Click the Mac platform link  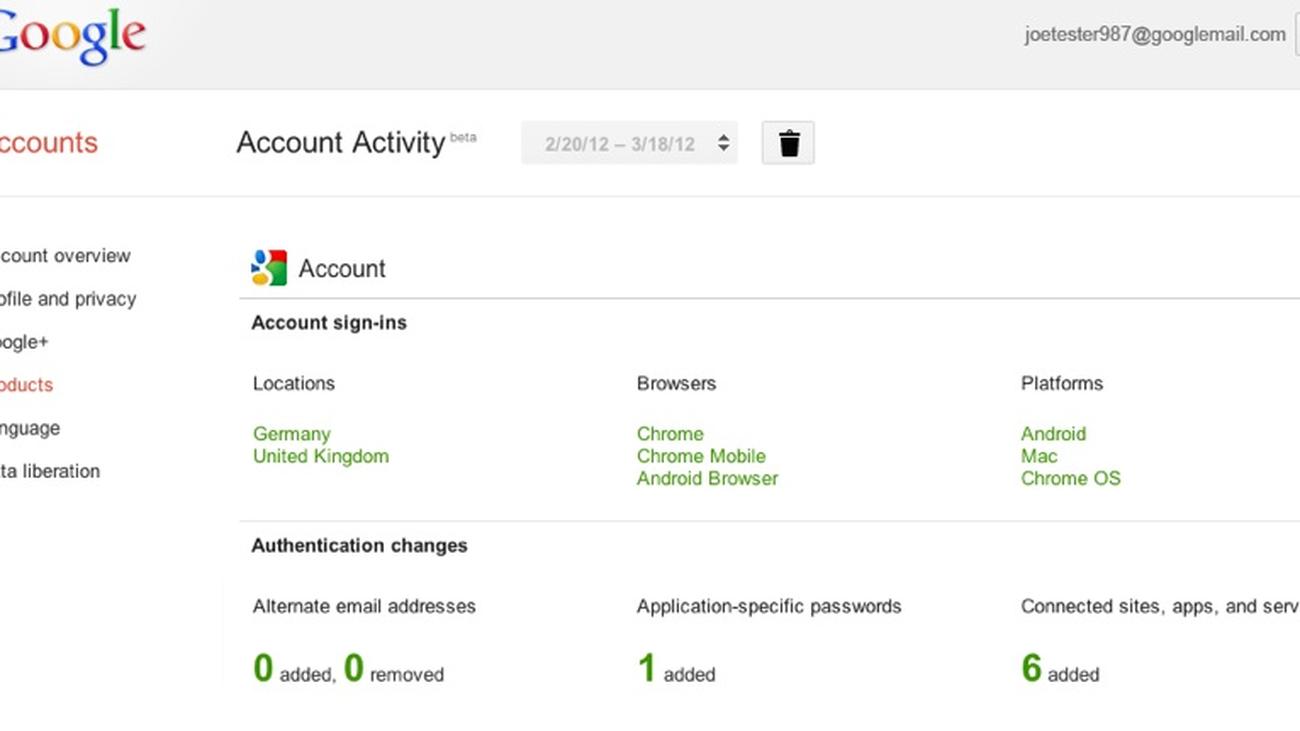[x=1039, y=456]
